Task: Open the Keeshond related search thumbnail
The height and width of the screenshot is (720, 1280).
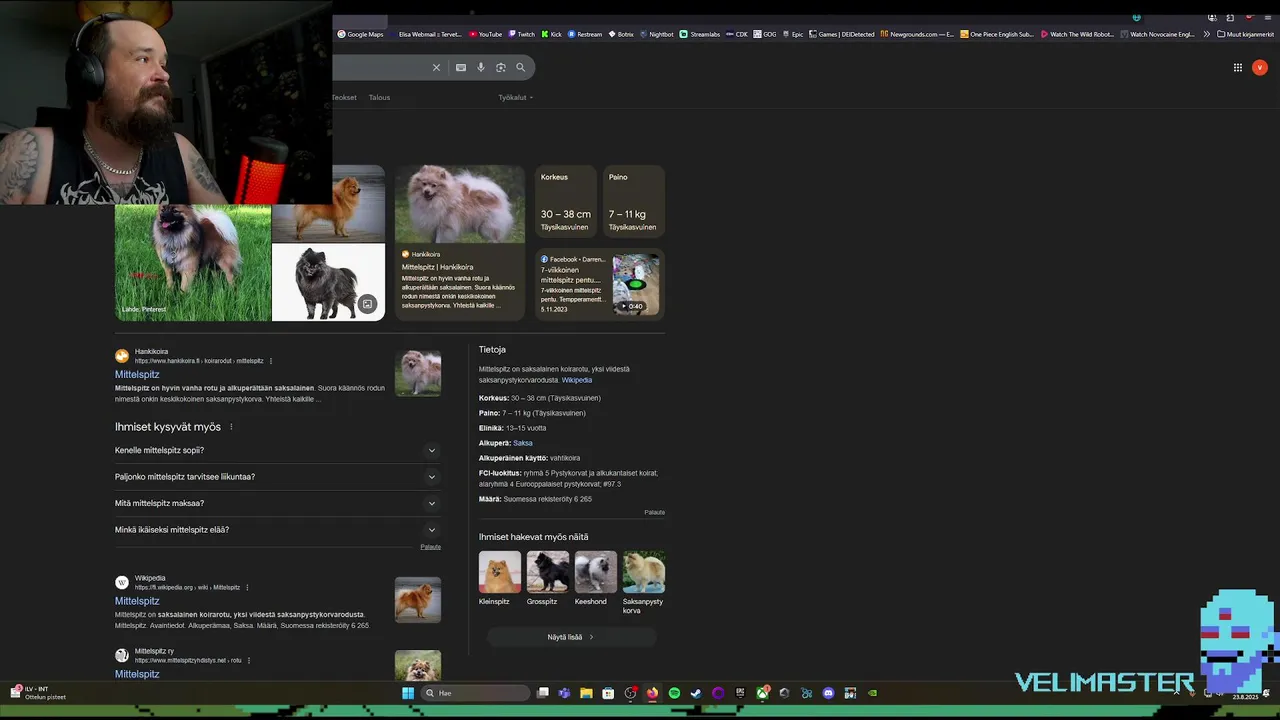Action: click(596, 572)
